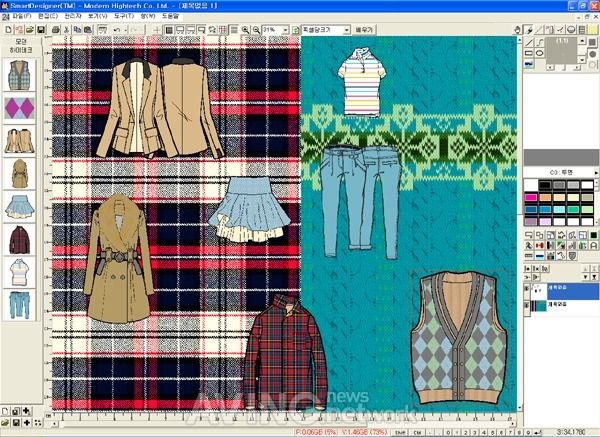The width and height of the screenshot is (600, 437).
Task: Open the View (V) menu
Action: (98, 16)
